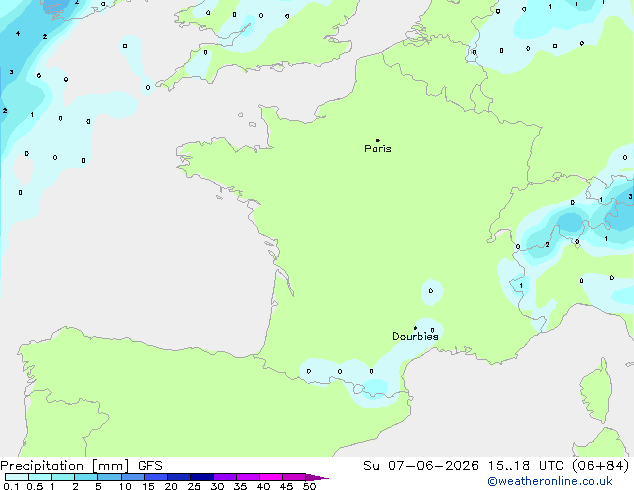Pick the 10–15 mm legend swatch
Image resolution: width=634 pixels, height=490 pixels.
[x=133, y=477]
